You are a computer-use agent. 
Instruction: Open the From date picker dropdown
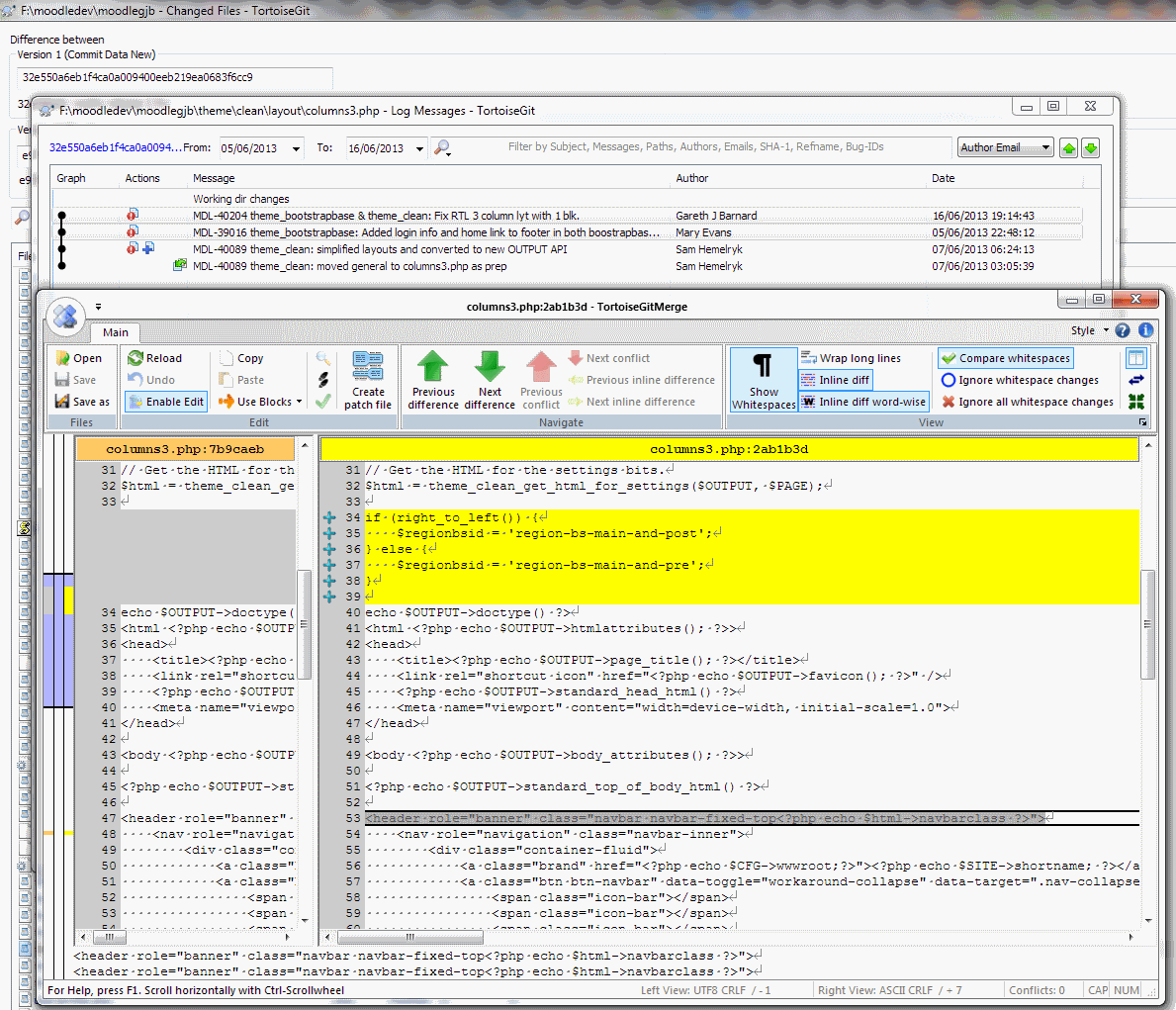coord(297,148)
